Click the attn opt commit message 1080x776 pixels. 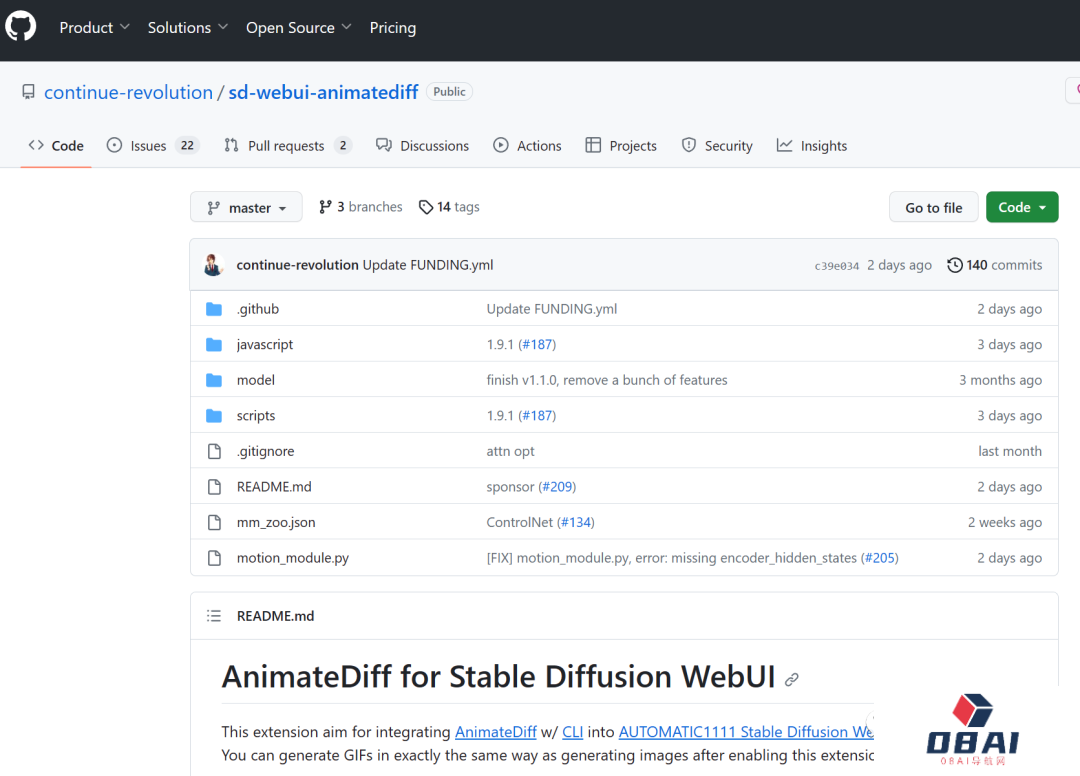point(510,451)
